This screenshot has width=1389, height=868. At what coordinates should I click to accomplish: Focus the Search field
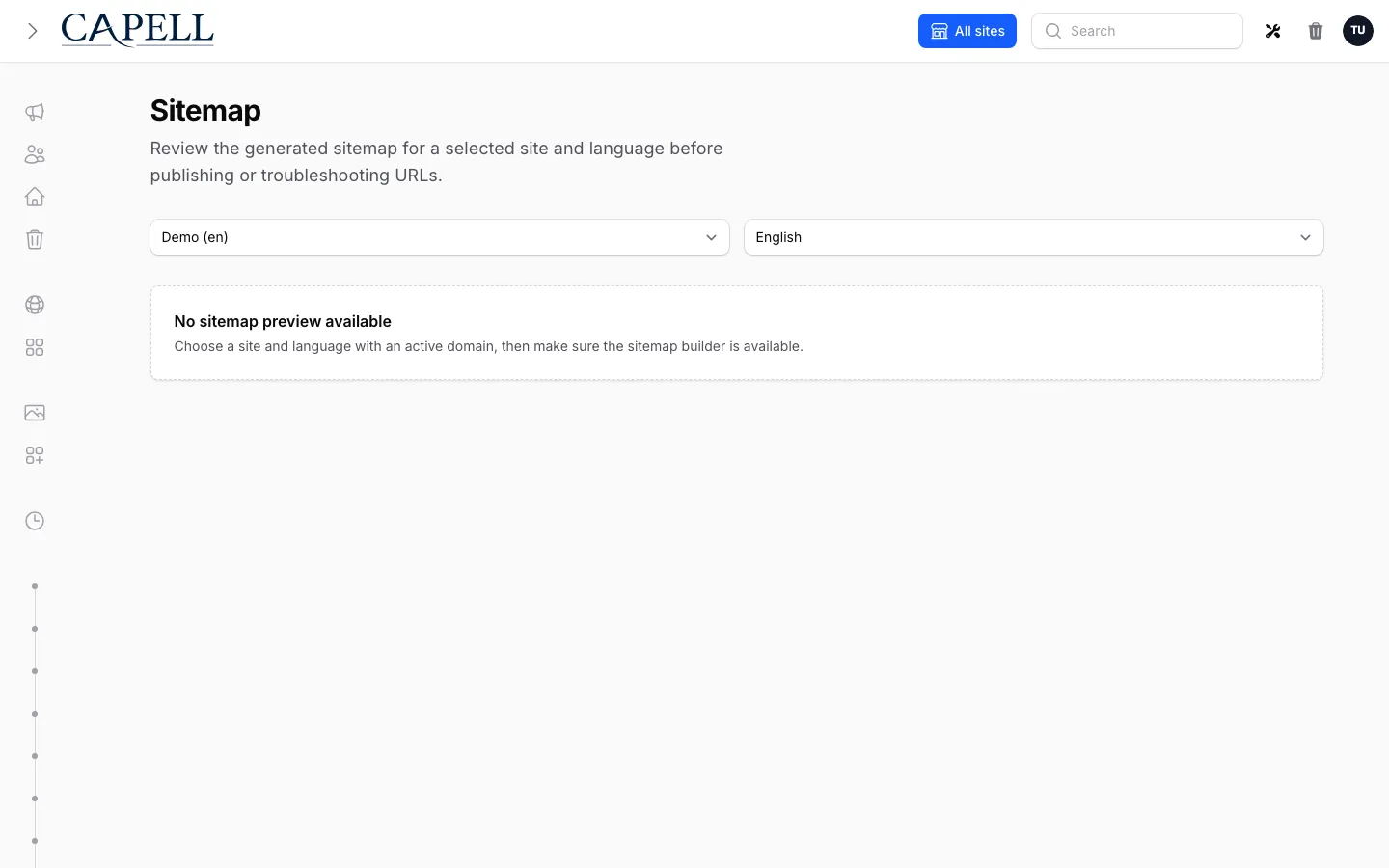(1137, 31)
